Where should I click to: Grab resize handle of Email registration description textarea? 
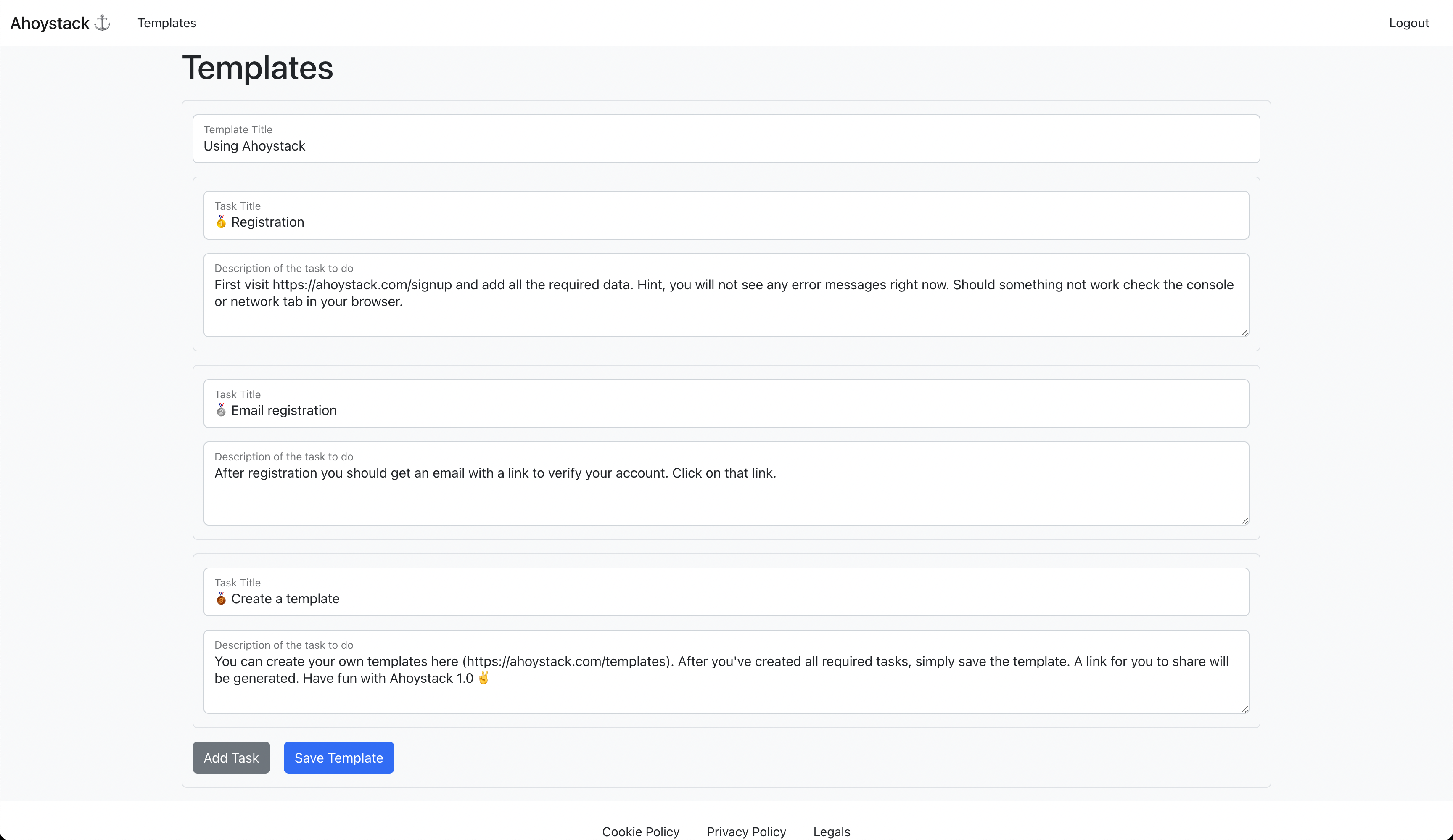1244,521
